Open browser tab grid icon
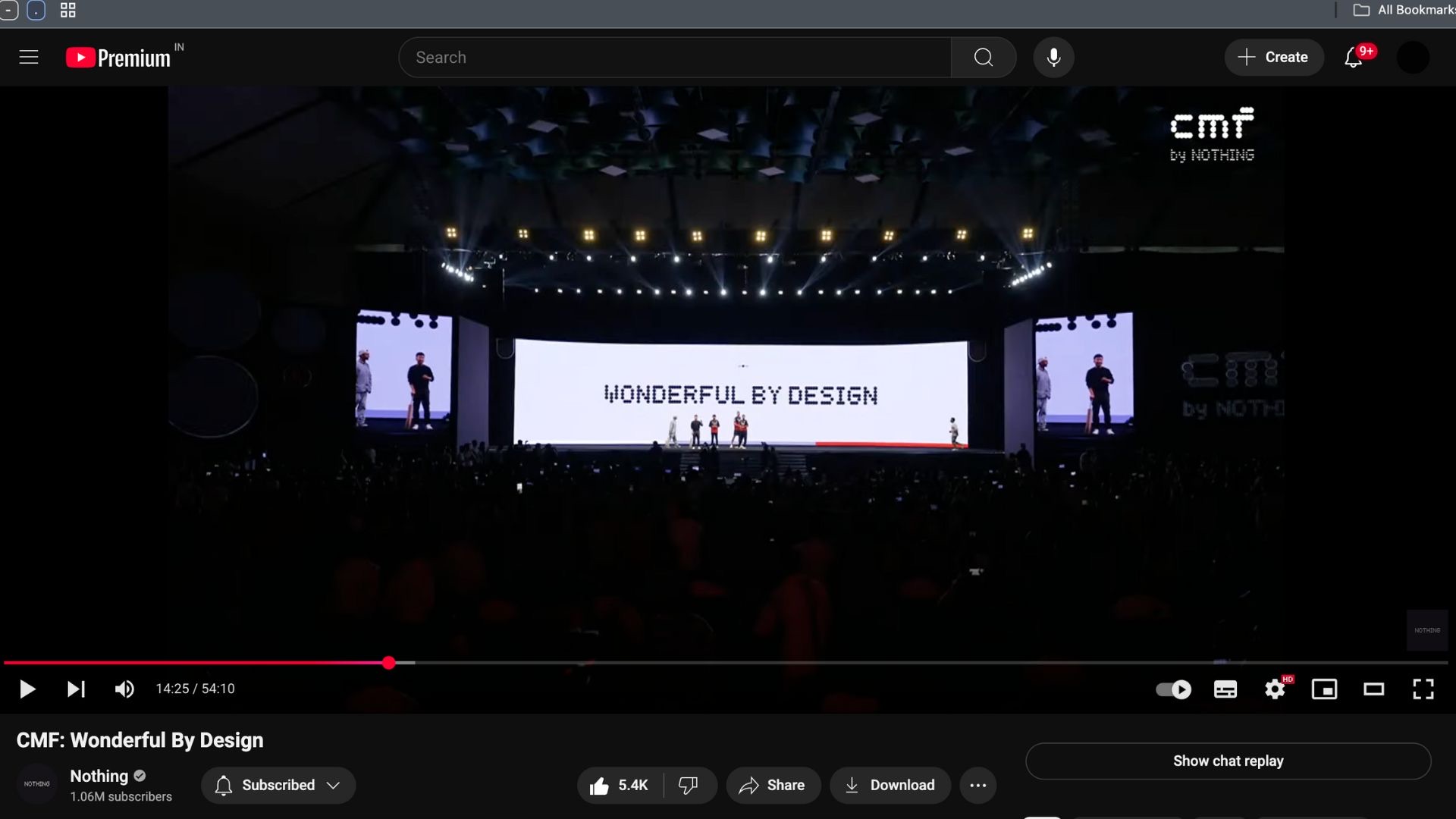Screen dimensions: 1456x819 68,10
